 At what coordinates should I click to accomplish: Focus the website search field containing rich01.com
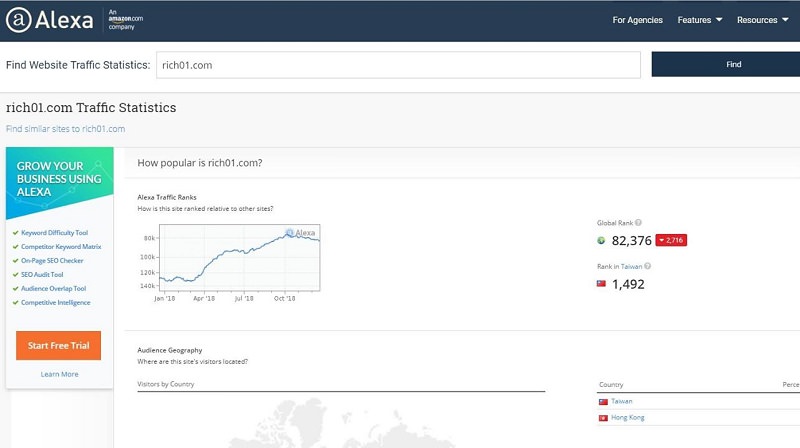[x=398, y=65]
